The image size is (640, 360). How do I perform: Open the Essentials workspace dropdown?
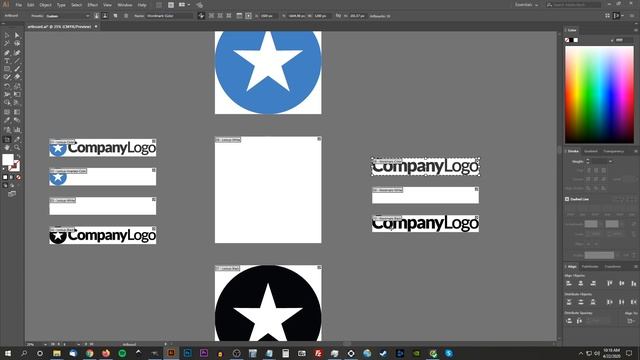coord(526,4)
